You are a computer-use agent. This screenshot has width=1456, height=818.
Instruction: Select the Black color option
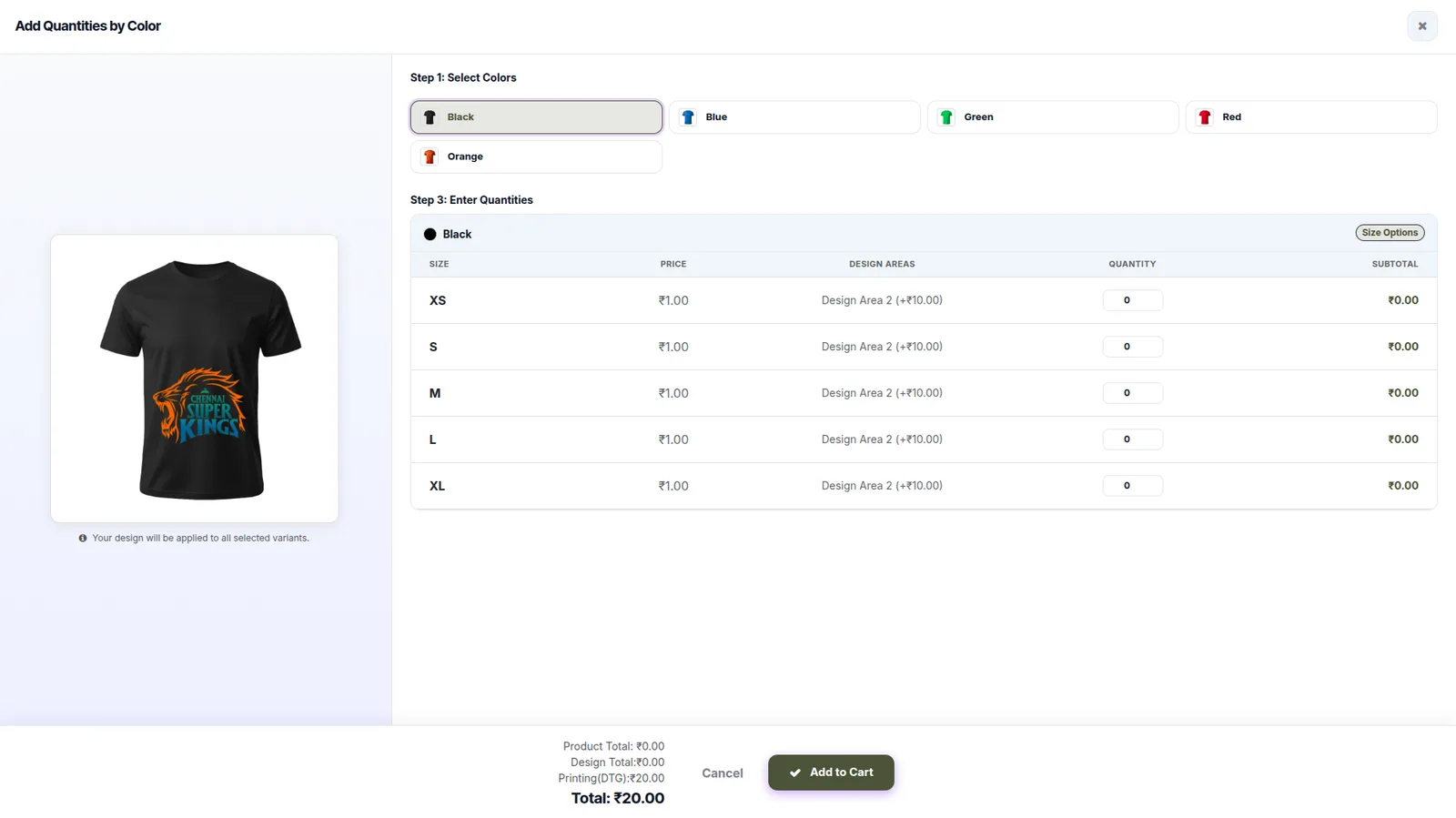[x=536, y=117]
